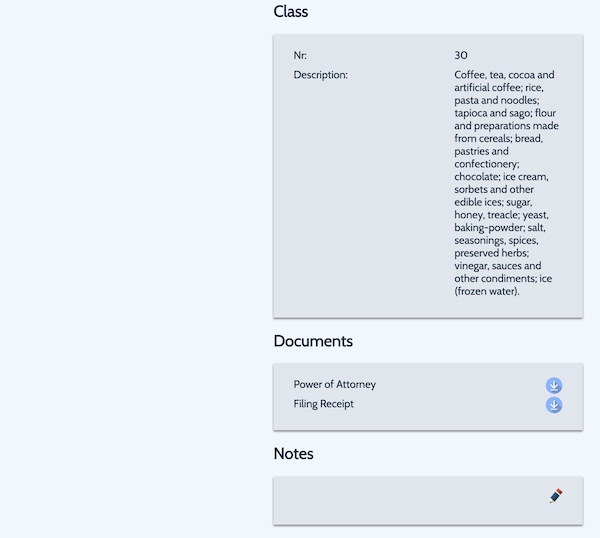Click the Power of Attorney label

(x=334, y=384)
